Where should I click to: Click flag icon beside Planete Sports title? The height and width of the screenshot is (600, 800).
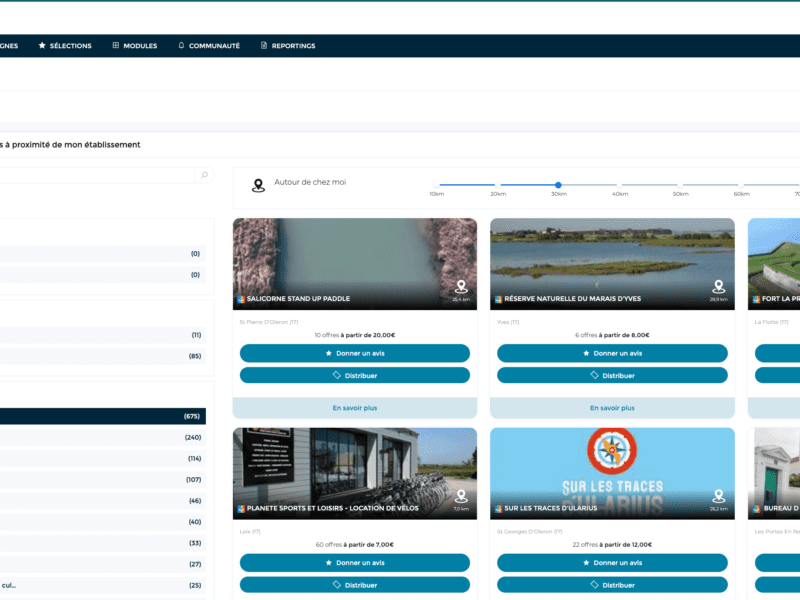tap(241, 509)
